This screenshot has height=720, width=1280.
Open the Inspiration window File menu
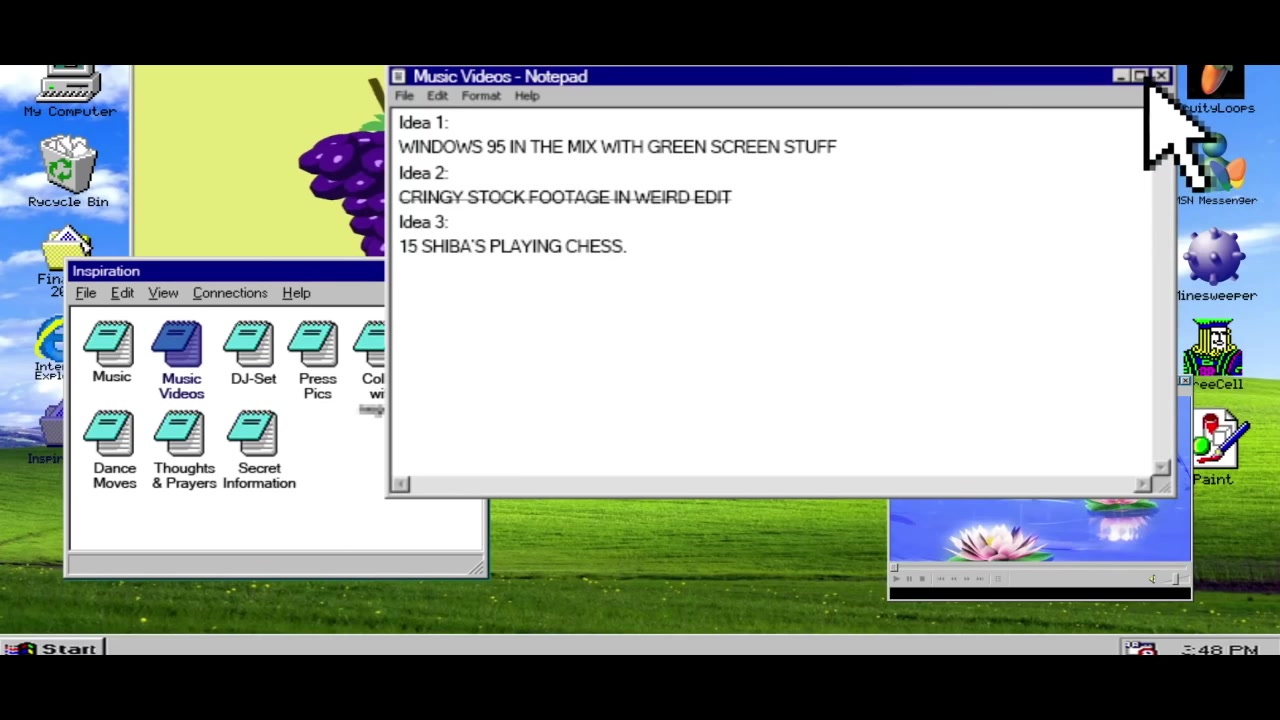(86, 293)
